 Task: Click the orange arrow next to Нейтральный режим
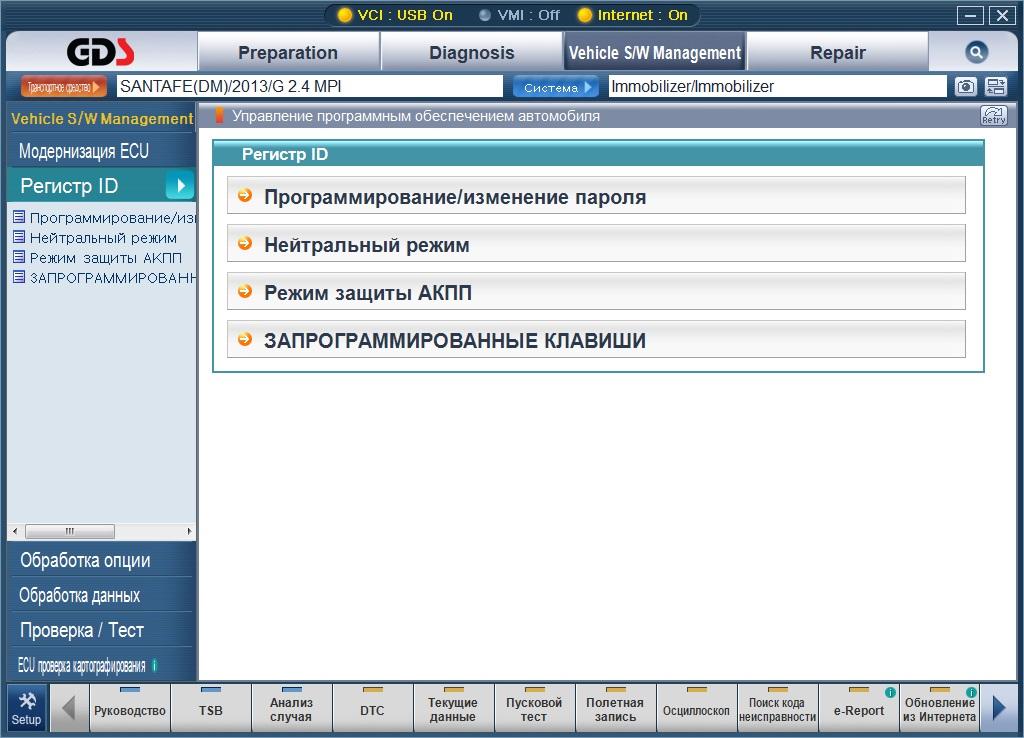click(245, 244)
